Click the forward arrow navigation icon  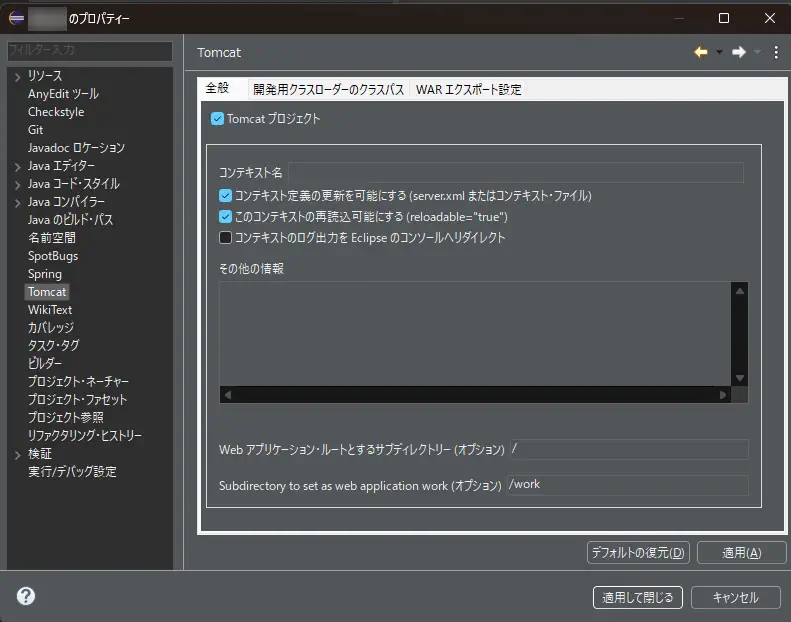pos(739,52)
